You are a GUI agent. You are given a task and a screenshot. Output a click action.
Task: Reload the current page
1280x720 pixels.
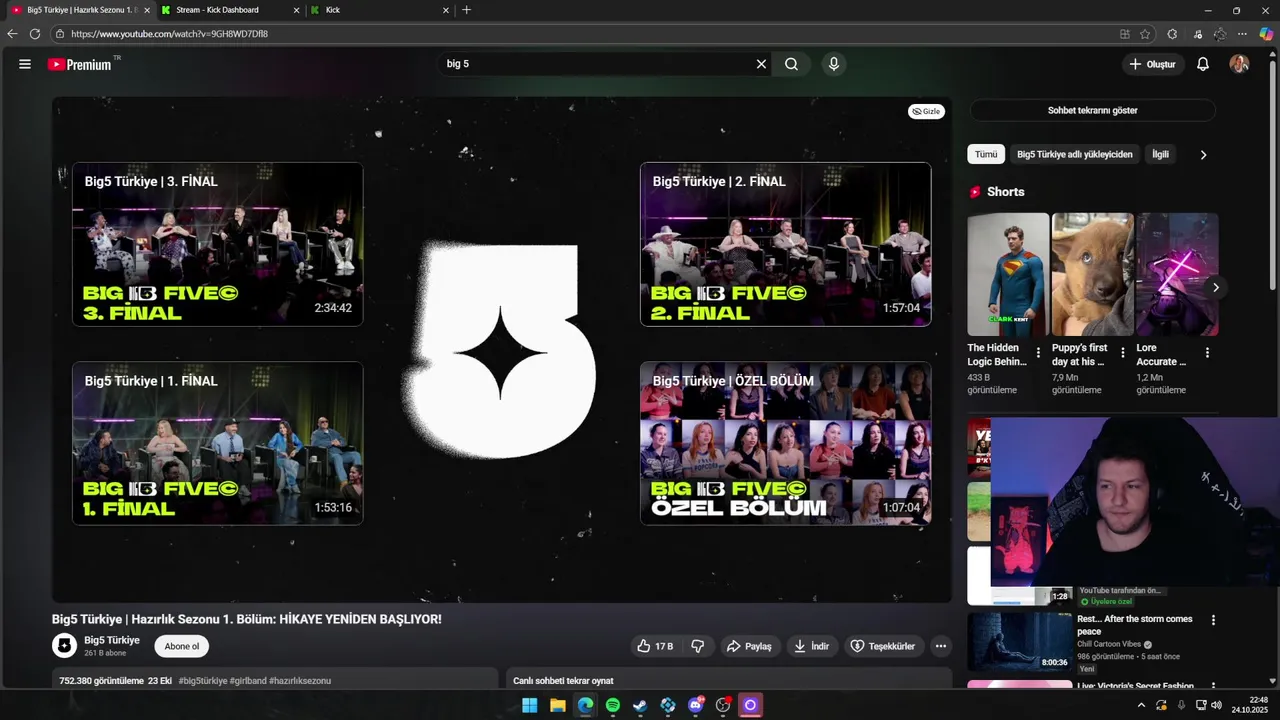[x=35, y=34]
